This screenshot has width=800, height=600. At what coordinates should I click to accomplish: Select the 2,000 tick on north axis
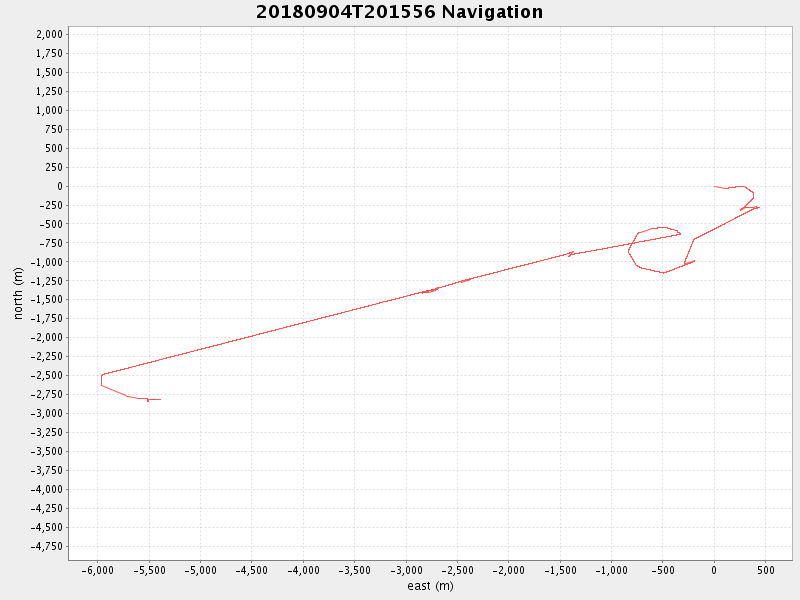click(x=49, y=34)
